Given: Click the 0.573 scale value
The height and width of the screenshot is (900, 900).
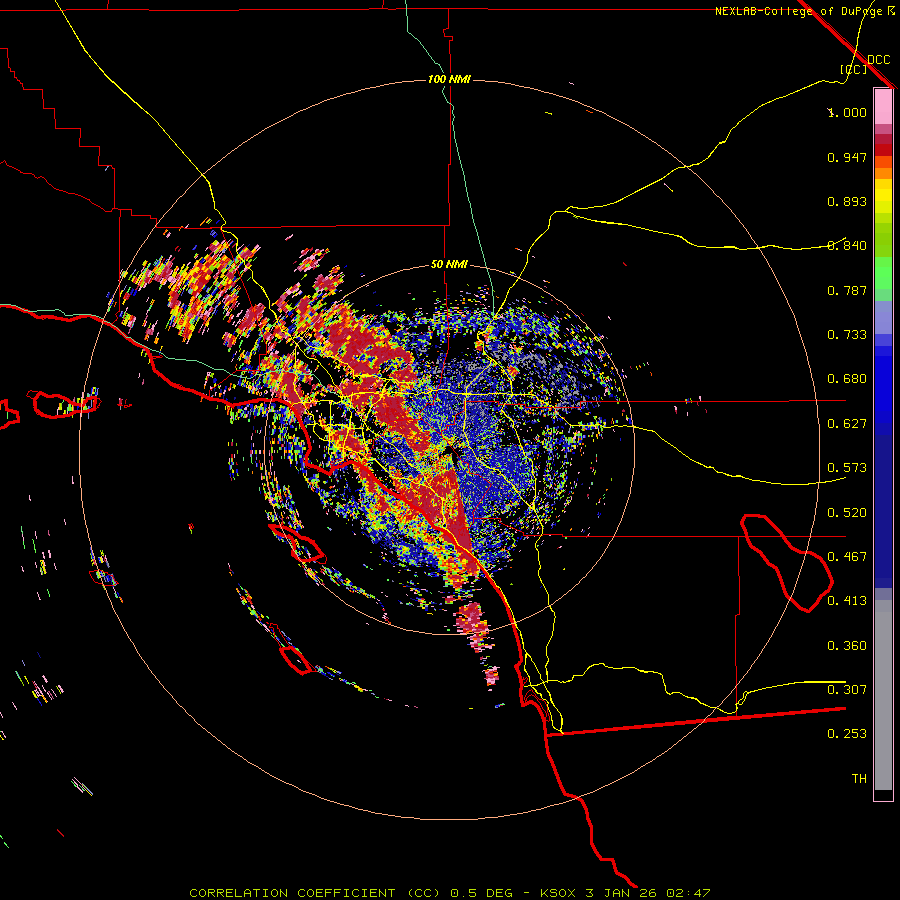Looking at the screenshot, I should point(847,468).
